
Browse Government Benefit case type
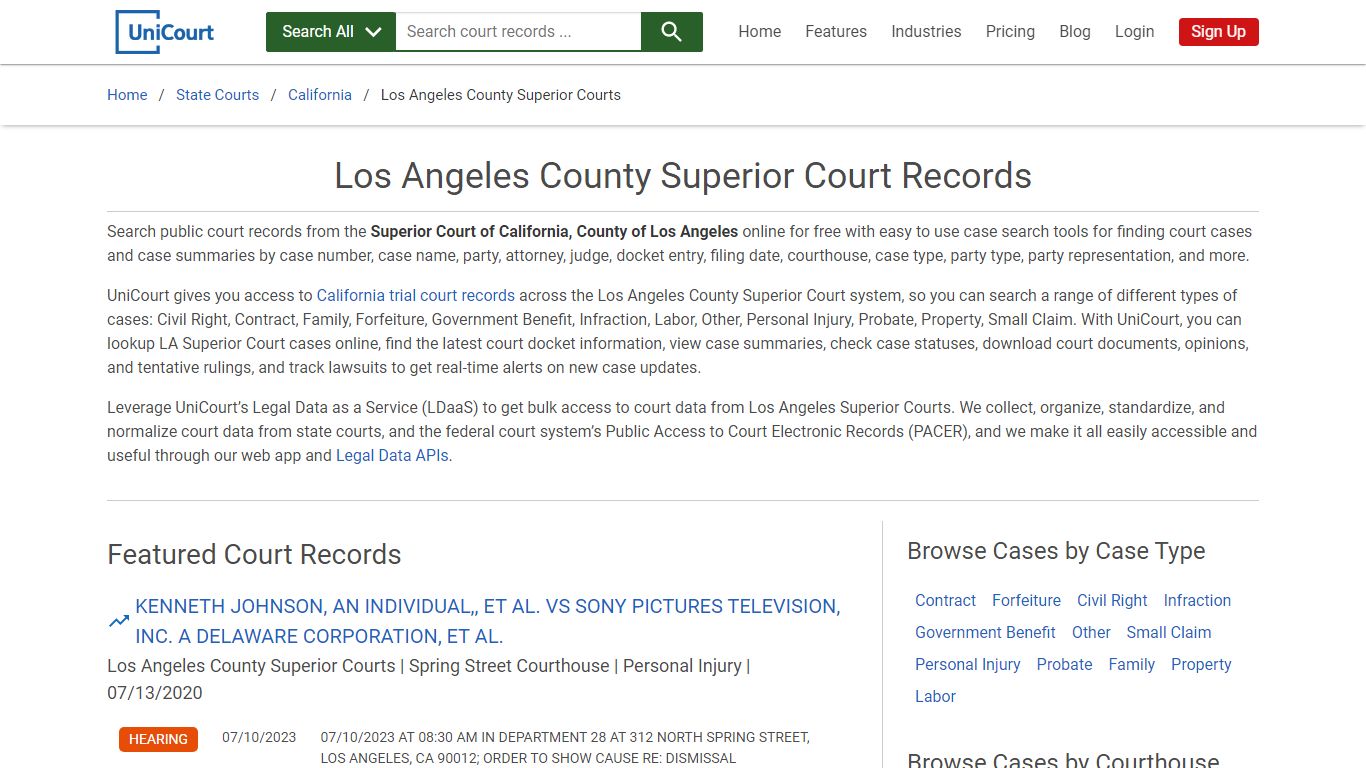[x=985, y=633]
